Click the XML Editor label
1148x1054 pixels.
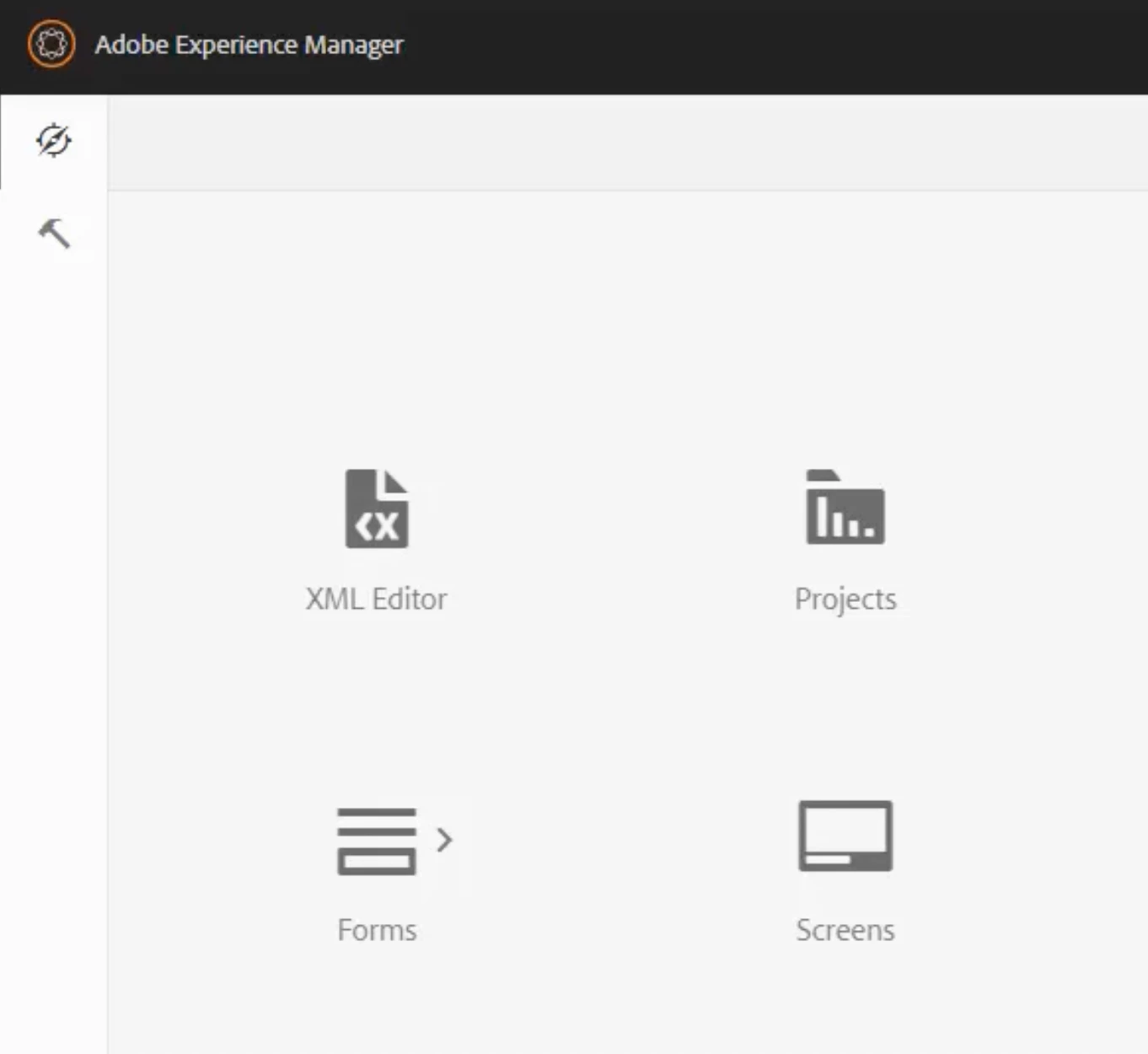click(376, 599)
